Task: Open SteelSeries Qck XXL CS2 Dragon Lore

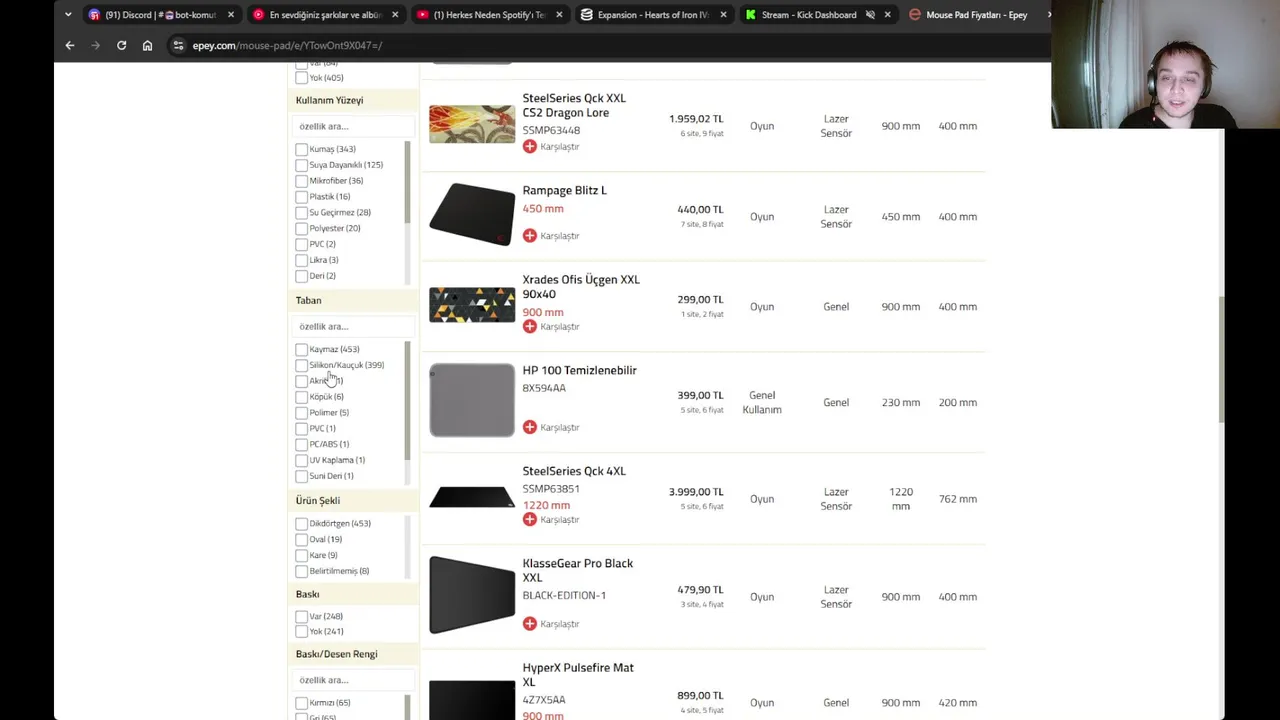Action: (x=574, y=105)
